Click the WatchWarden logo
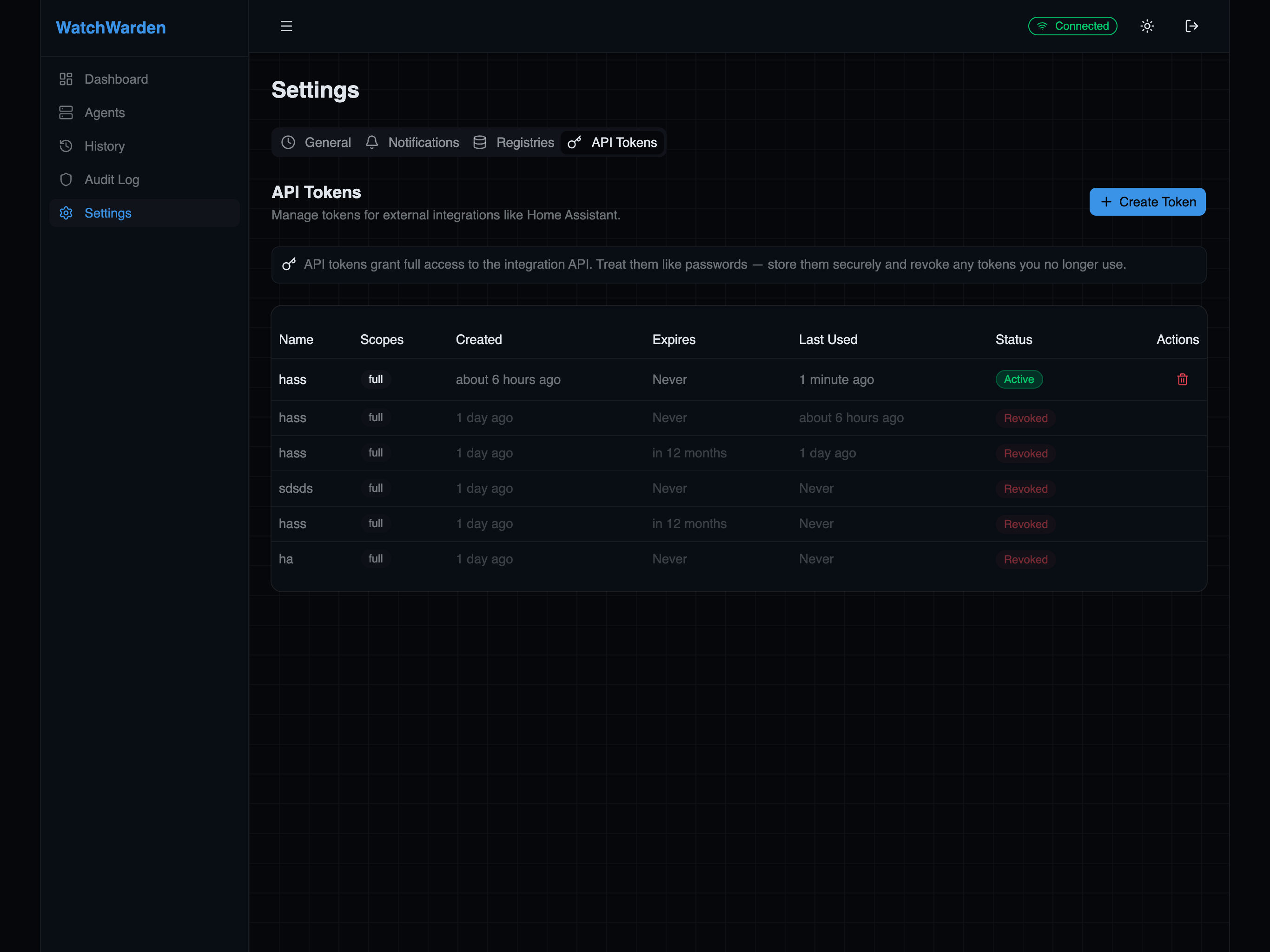The image size is (1270, 952). coord(110,27)
